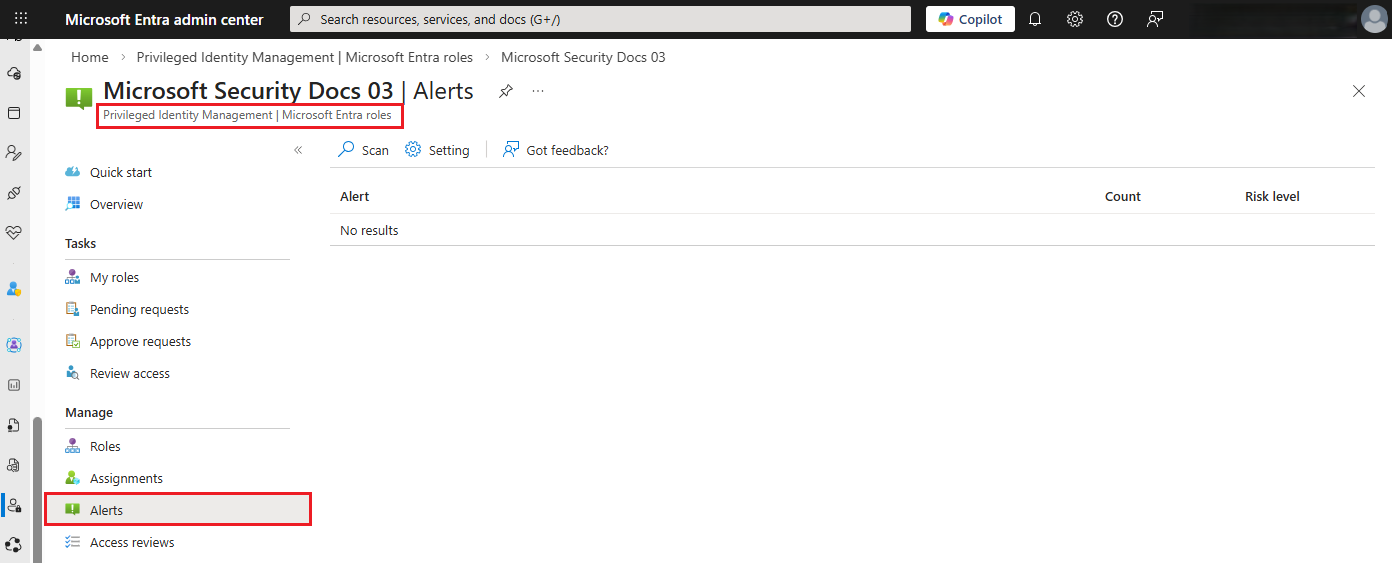The height and width of the screenshot is (563, 1392).
Task: Click the heart pulse health icon in rail
Action: click(14, 232)
